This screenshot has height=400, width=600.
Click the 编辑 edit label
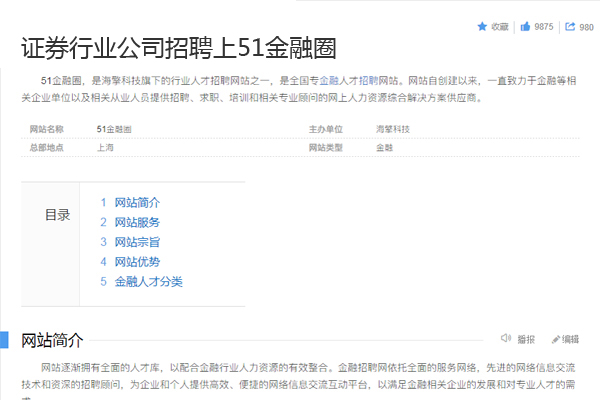tap(570, 339)
